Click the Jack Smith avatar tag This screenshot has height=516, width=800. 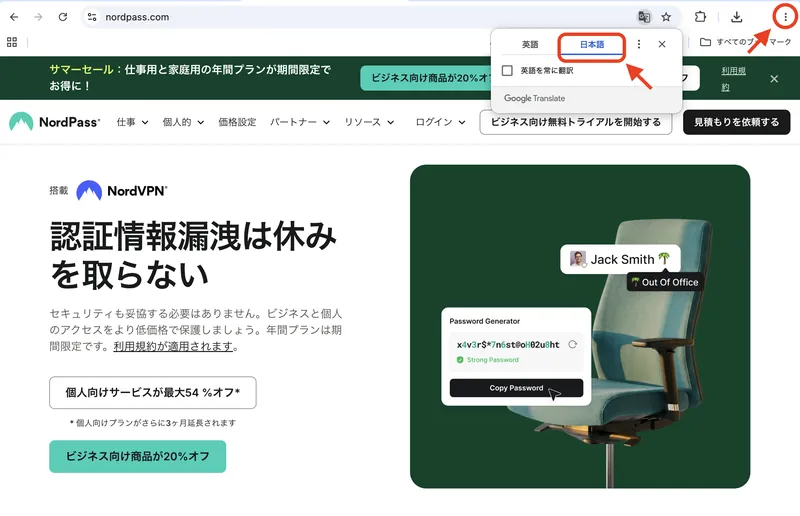point(620,259)
